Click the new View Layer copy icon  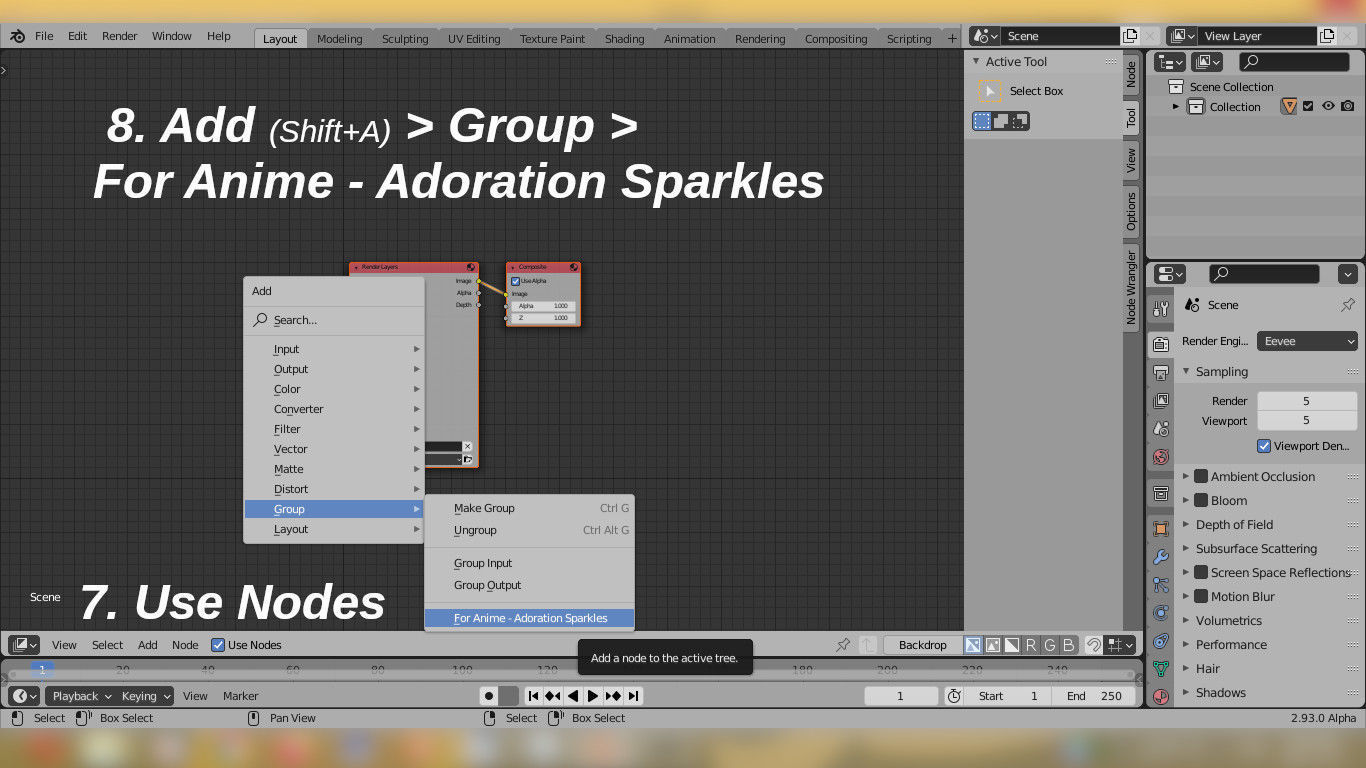coord(1327,36)
